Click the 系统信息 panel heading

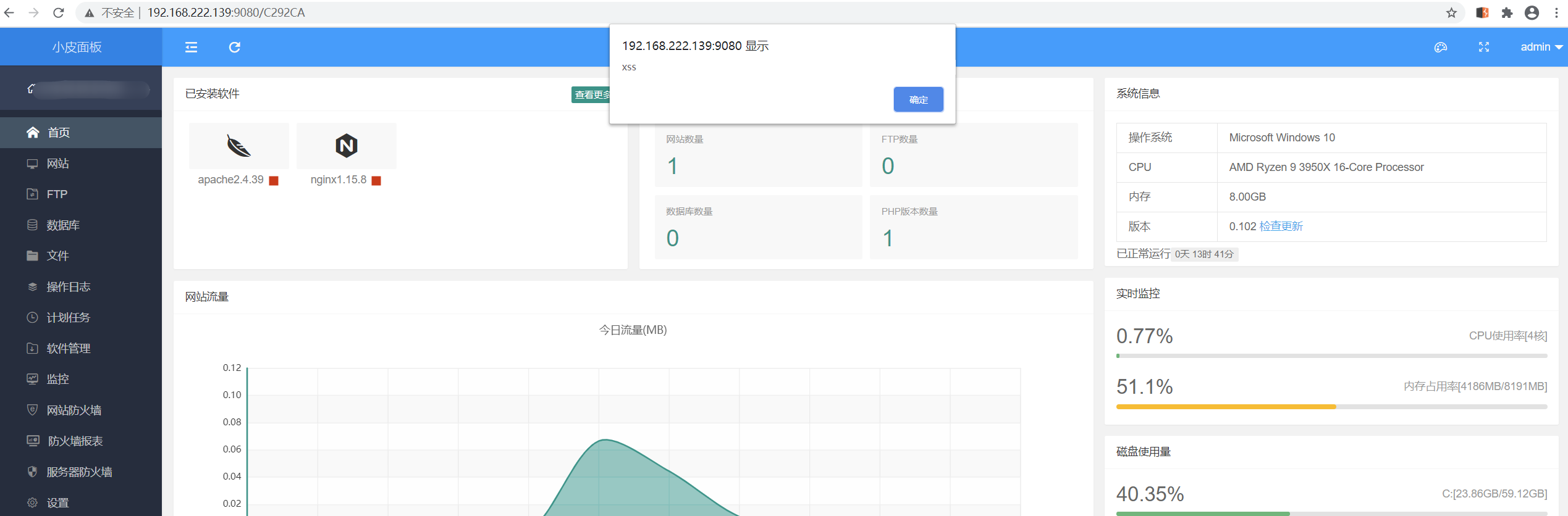(x=1138, y=94)
